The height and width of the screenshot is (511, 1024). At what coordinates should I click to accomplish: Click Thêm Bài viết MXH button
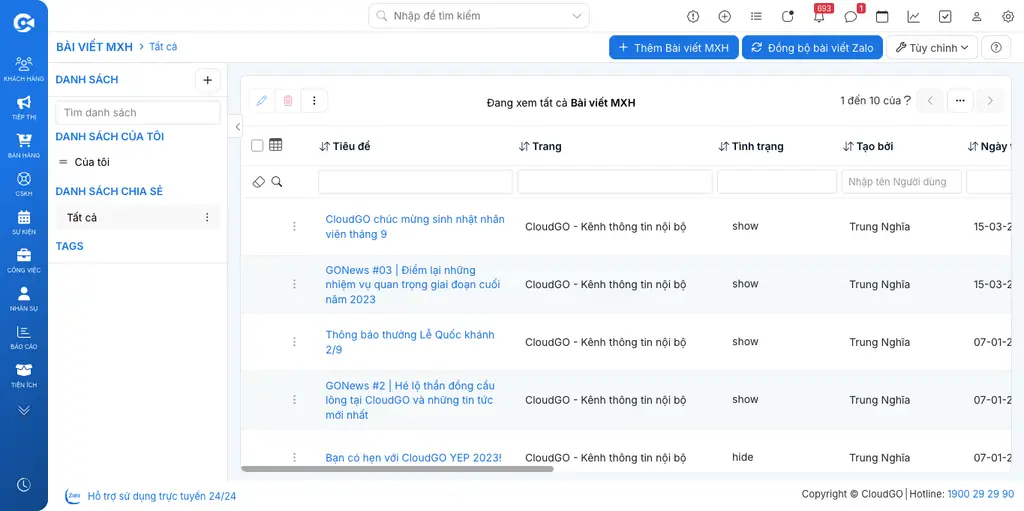click(674, 48)
